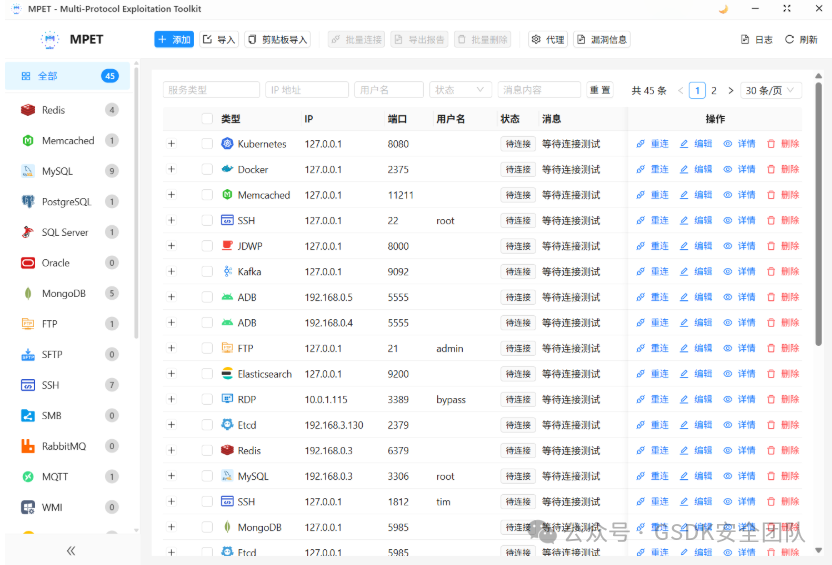Click the WMI sidebar icon
This screenshot has height=565, width=832.
pos(28,507)
